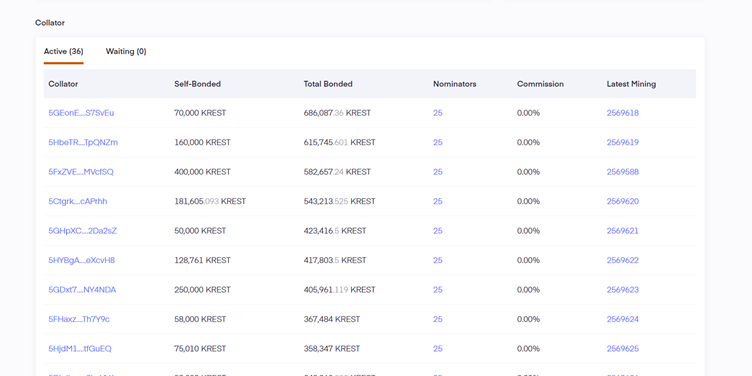Open latest mining block 2569624
The image size is (752, 376).
point(623,319)
